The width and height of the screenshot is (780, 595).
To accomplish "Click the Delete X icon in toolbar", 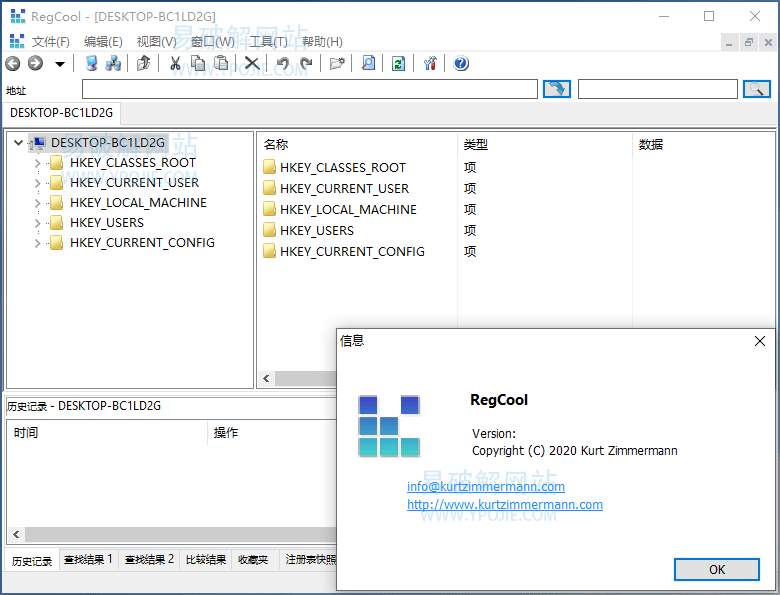I will (x=252, y=64).
